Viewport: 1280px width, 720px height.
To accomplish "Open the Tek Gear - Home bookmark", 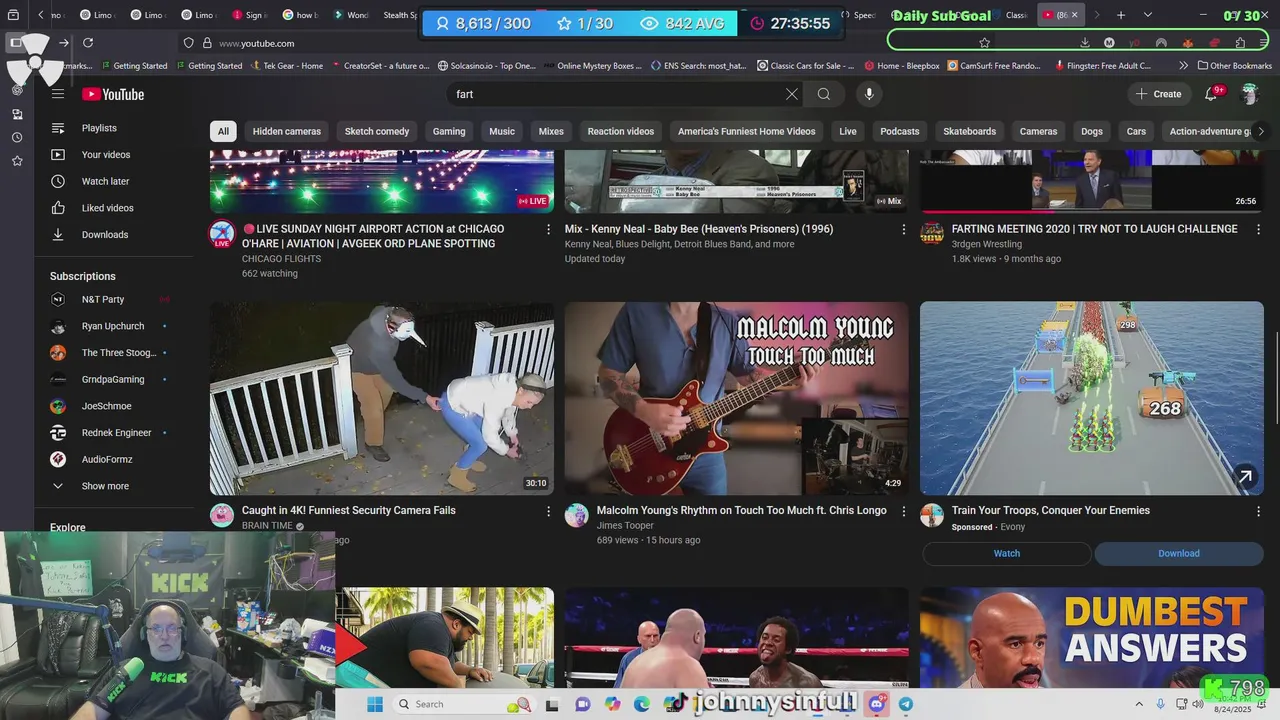I will (x=285, y=66).
